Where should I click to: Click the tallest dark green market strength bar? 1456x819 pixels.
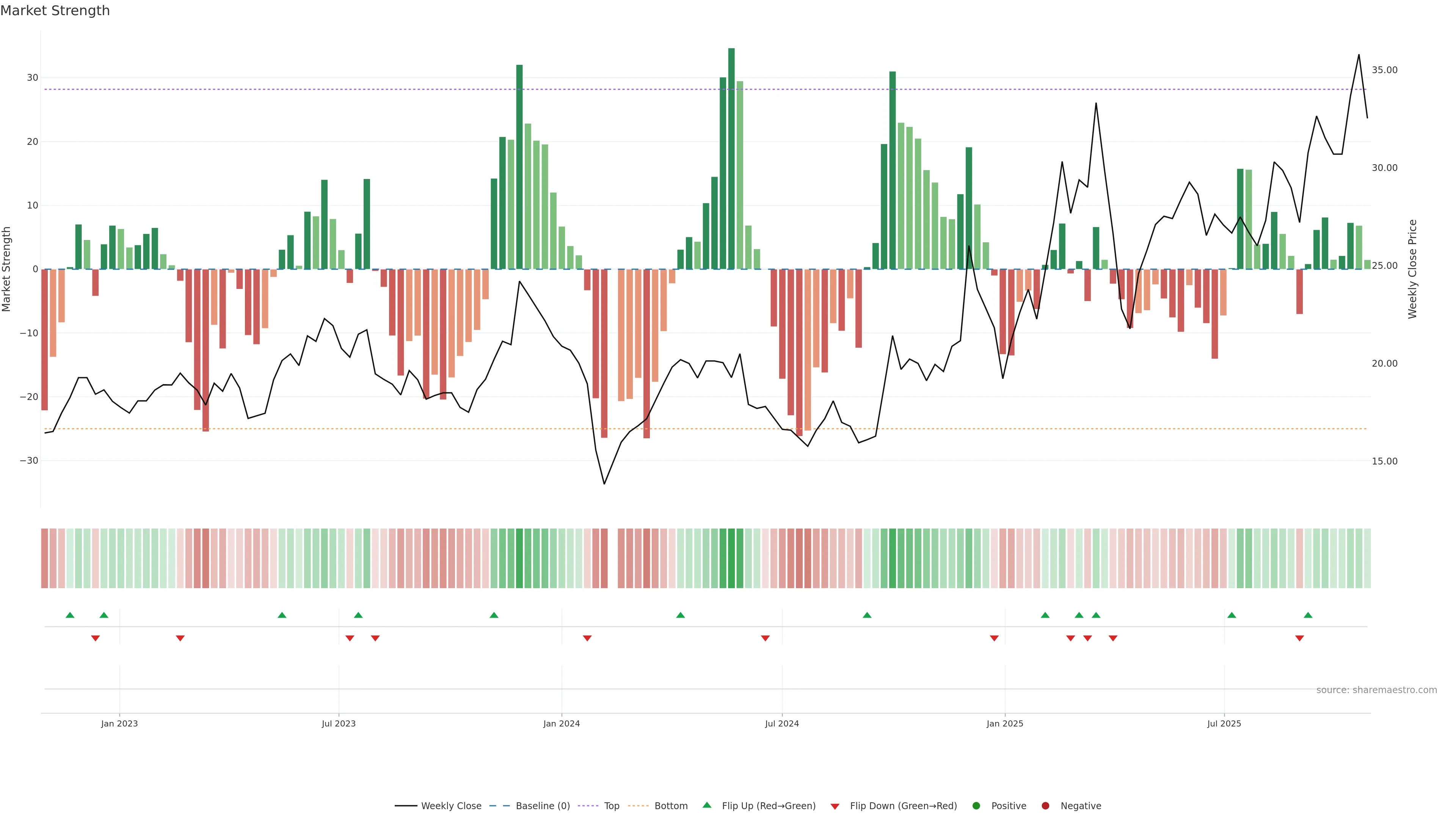pos(731,158)
